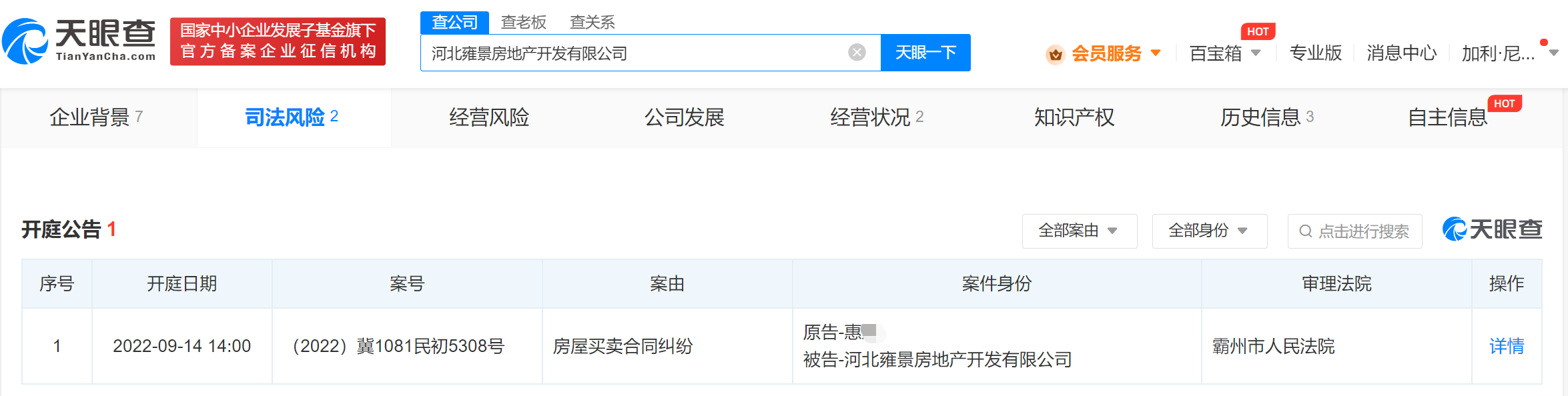Open the 经营风险 tab

(489, 118)
